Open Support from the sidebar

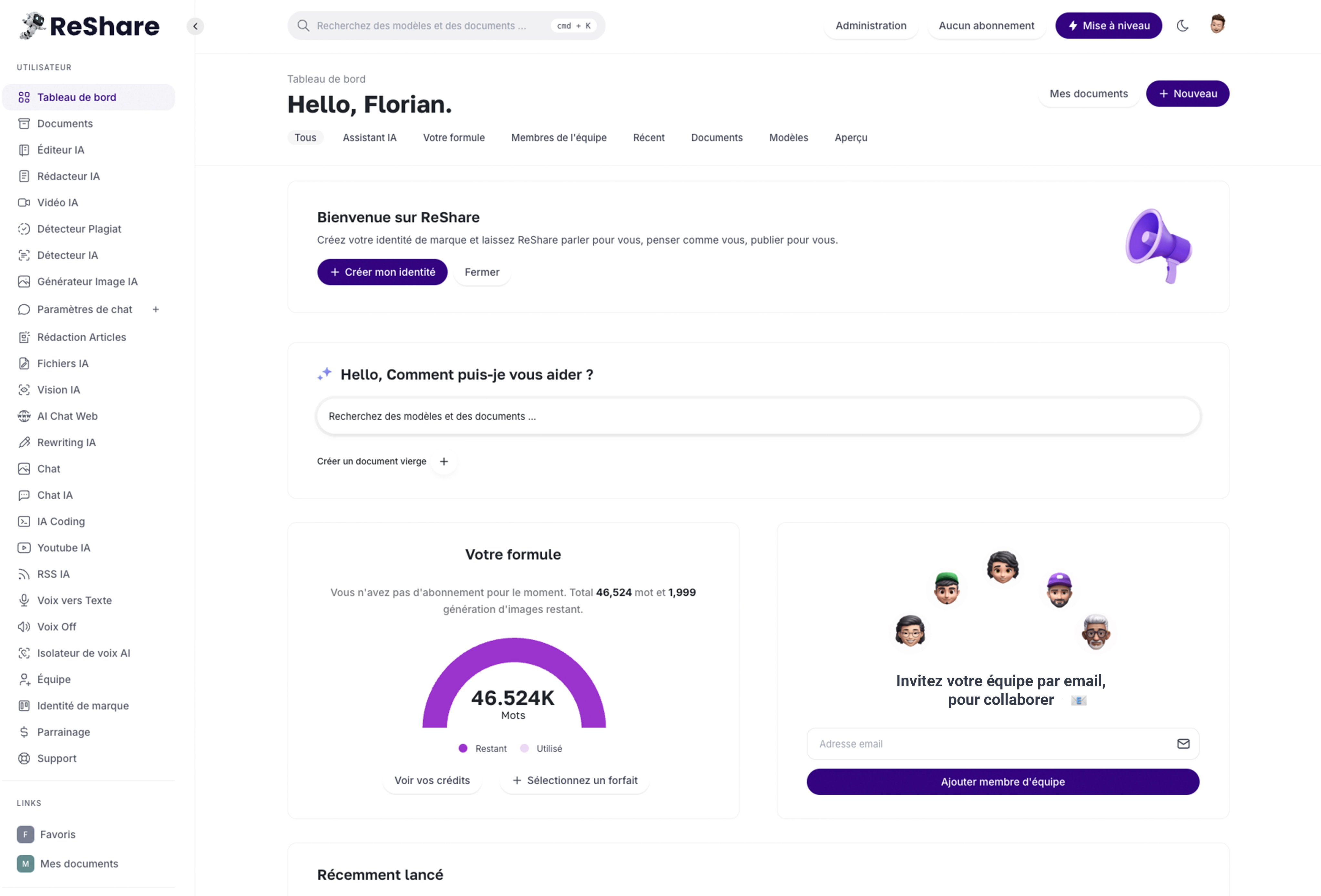[88, 759]
